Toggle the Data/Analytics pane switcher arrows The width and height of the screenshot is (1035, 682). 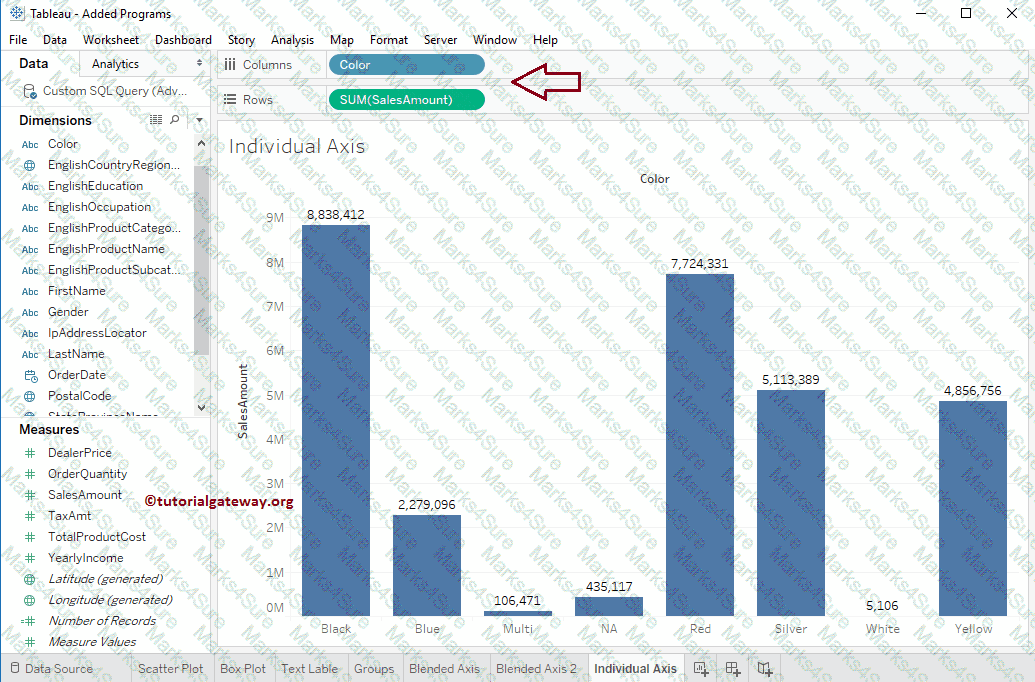coord(200,64)
